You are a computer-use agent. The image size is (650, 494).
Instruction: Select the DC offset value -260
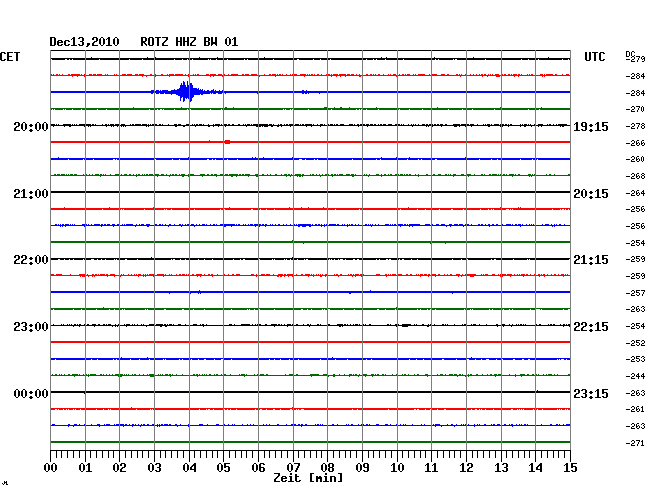[635, 159]
